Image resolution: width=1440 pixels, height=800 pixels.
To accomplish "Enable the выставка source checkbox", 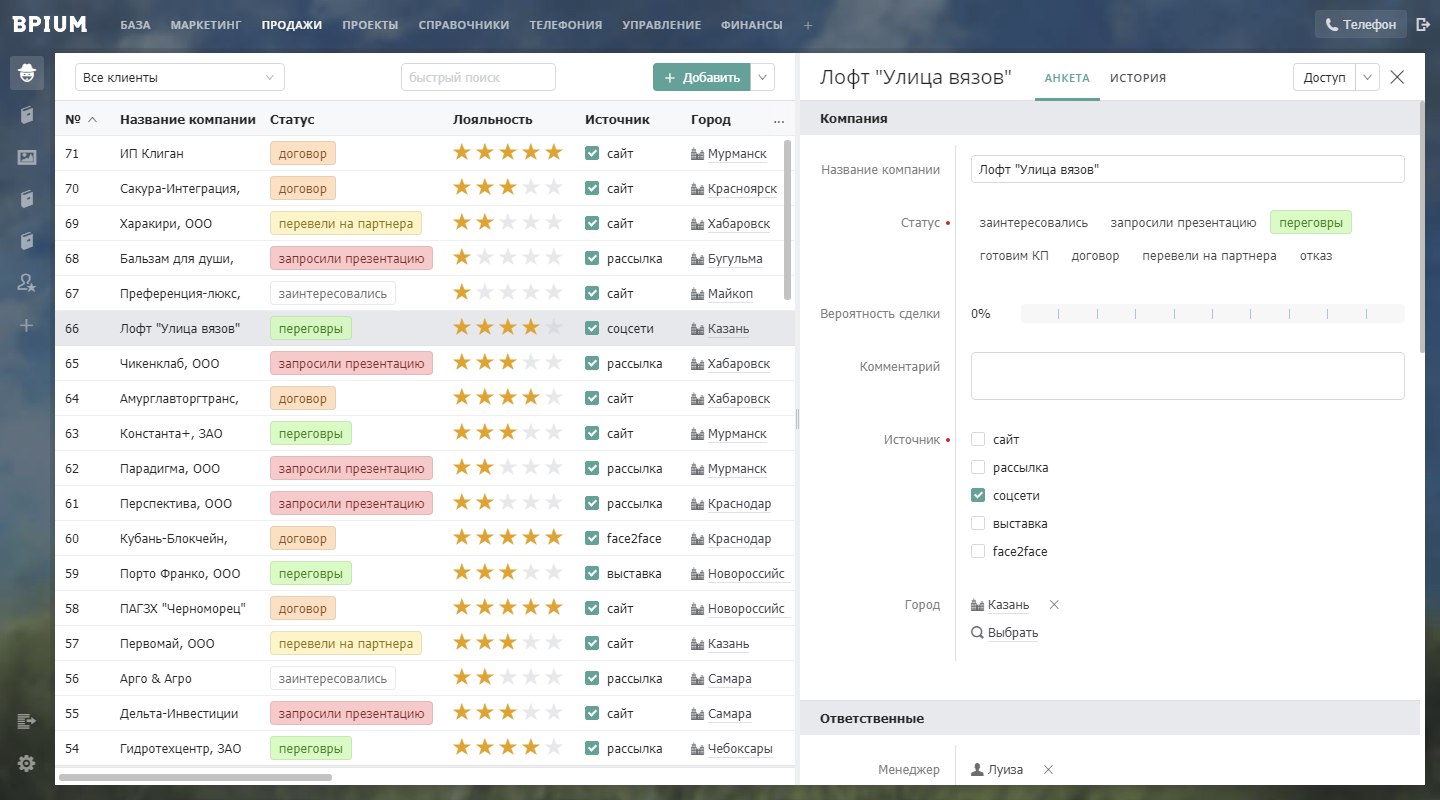I will 978,523.
